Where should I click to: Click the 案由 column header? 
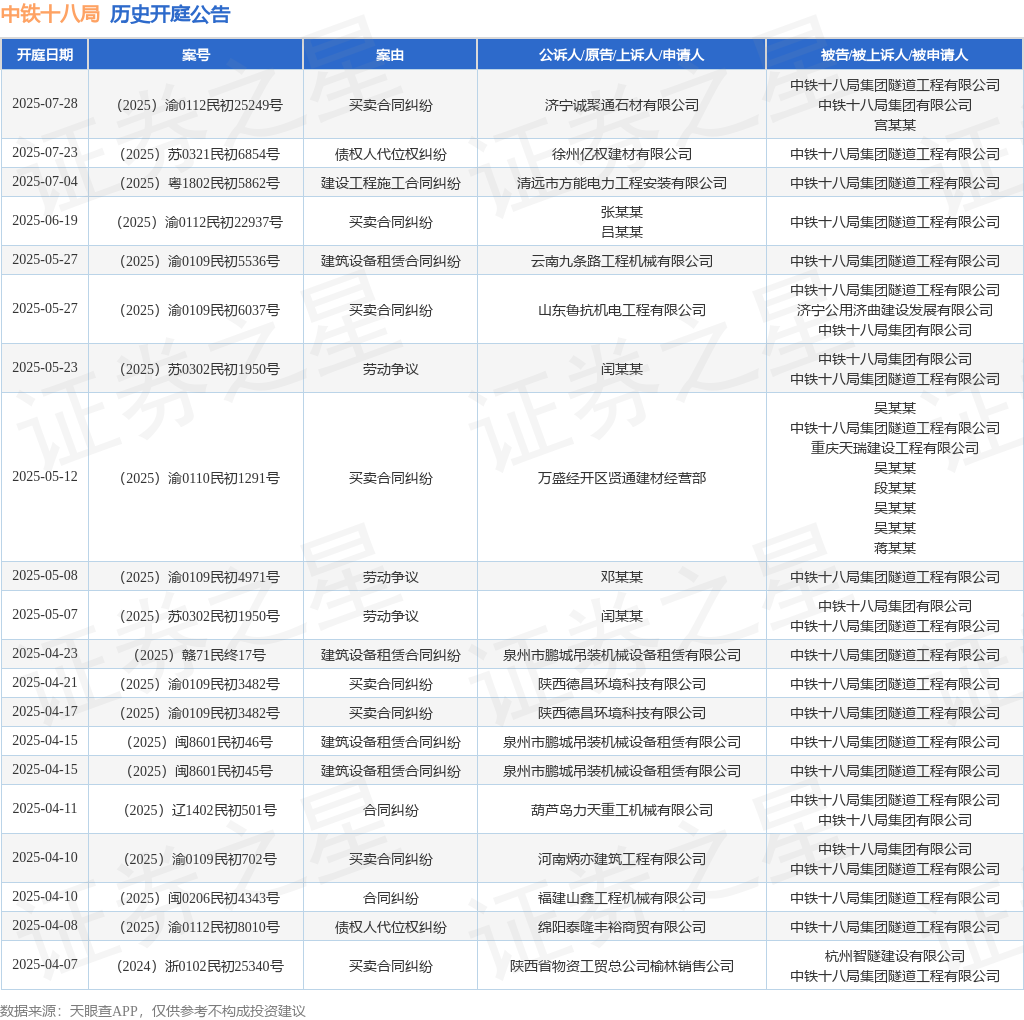point(390,55)
